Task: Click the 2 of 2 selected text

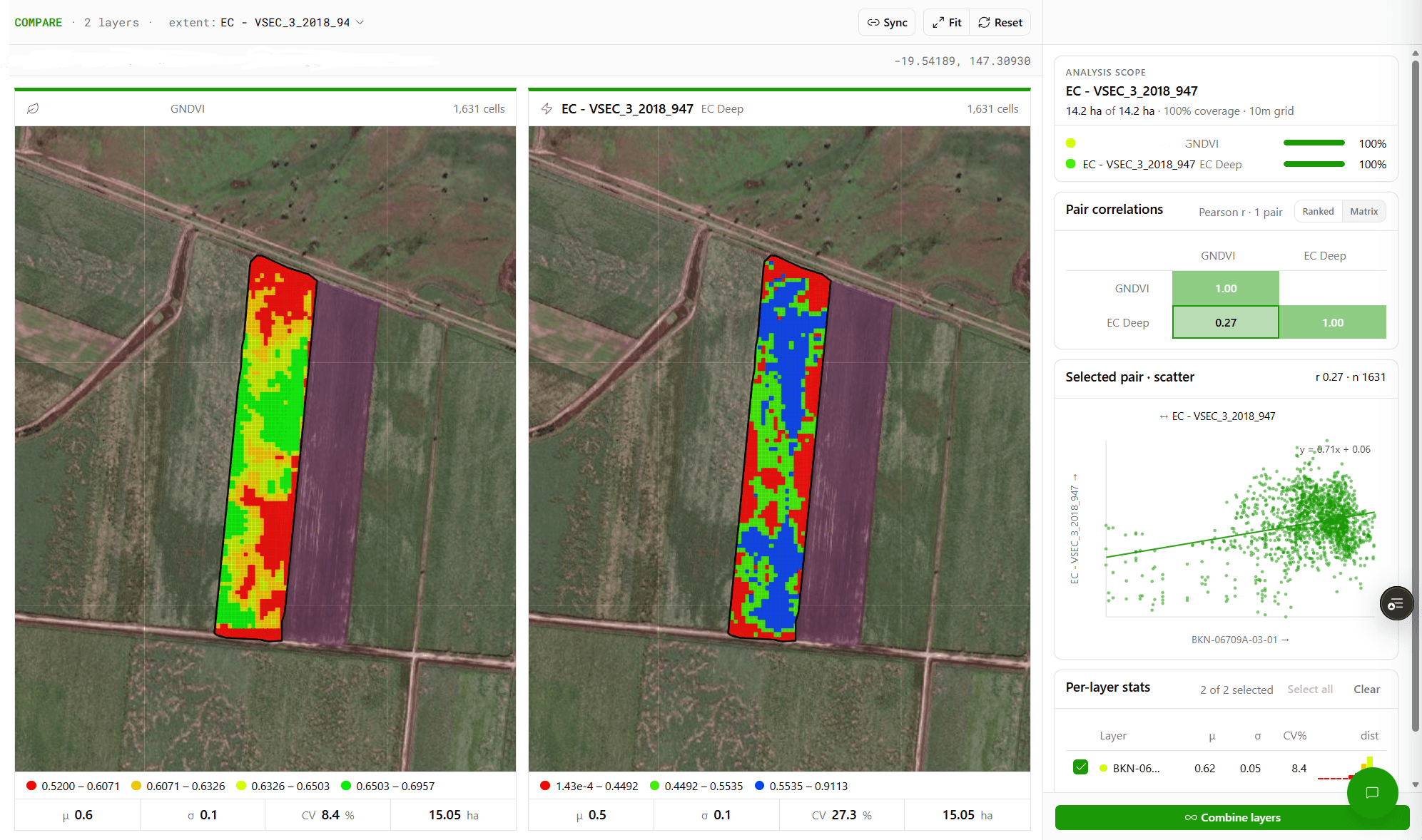Action: (1236, 690)
